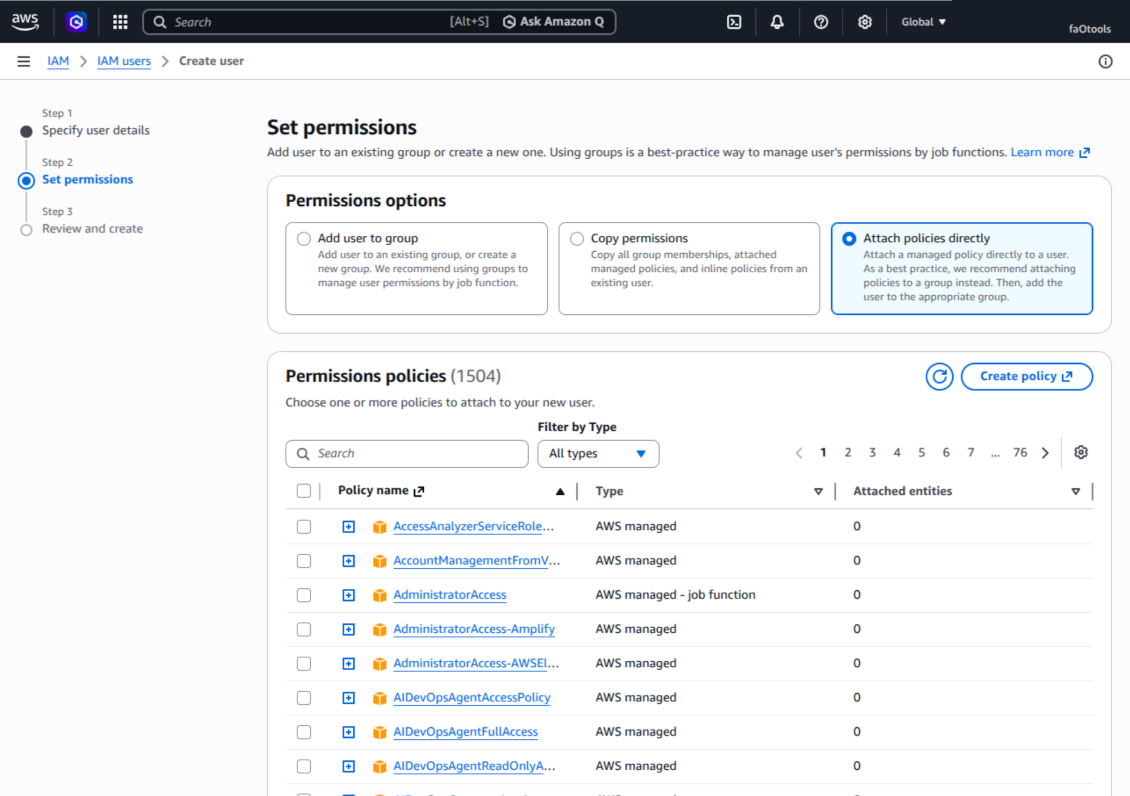The image size is (1130, 796).
Task: Expand the AdministratorAccess-AWSEl policy details
Action: (348, 663)
